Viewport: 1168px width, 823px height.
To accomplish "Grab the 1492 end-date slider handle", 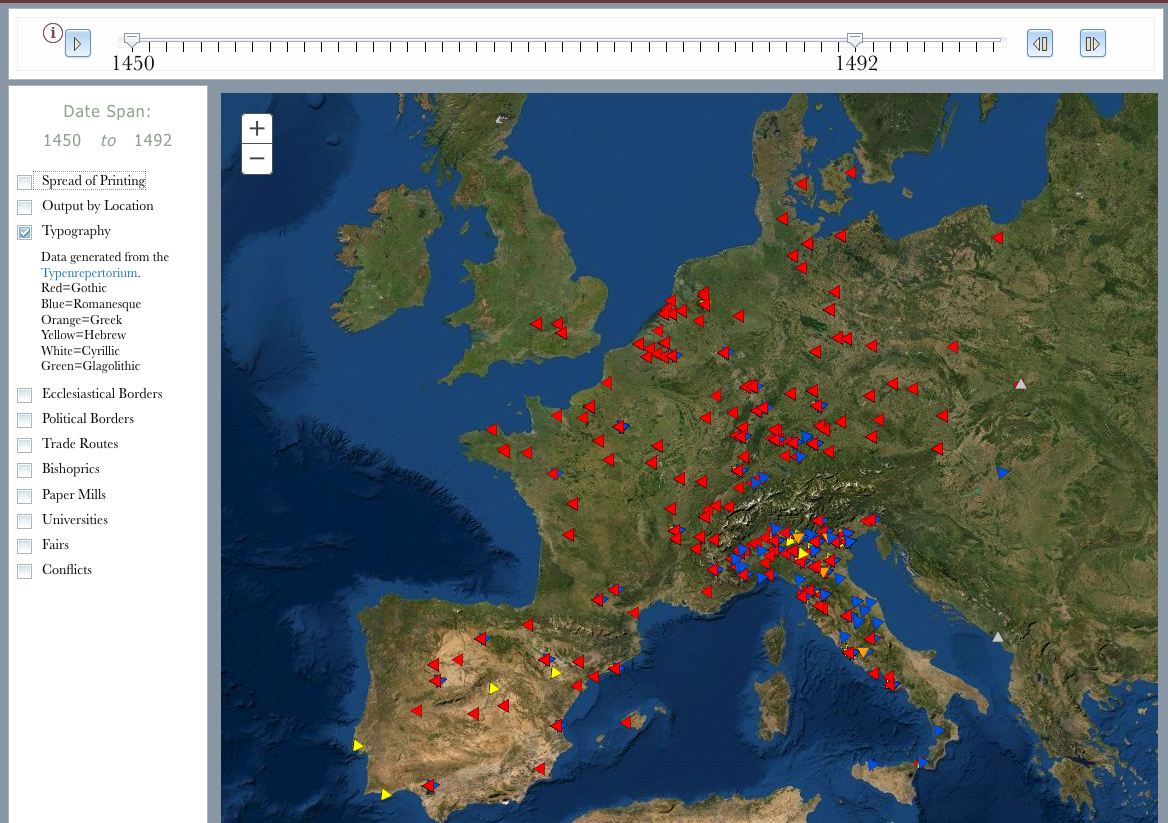I will pyautogui.click(x=854, y=40).
